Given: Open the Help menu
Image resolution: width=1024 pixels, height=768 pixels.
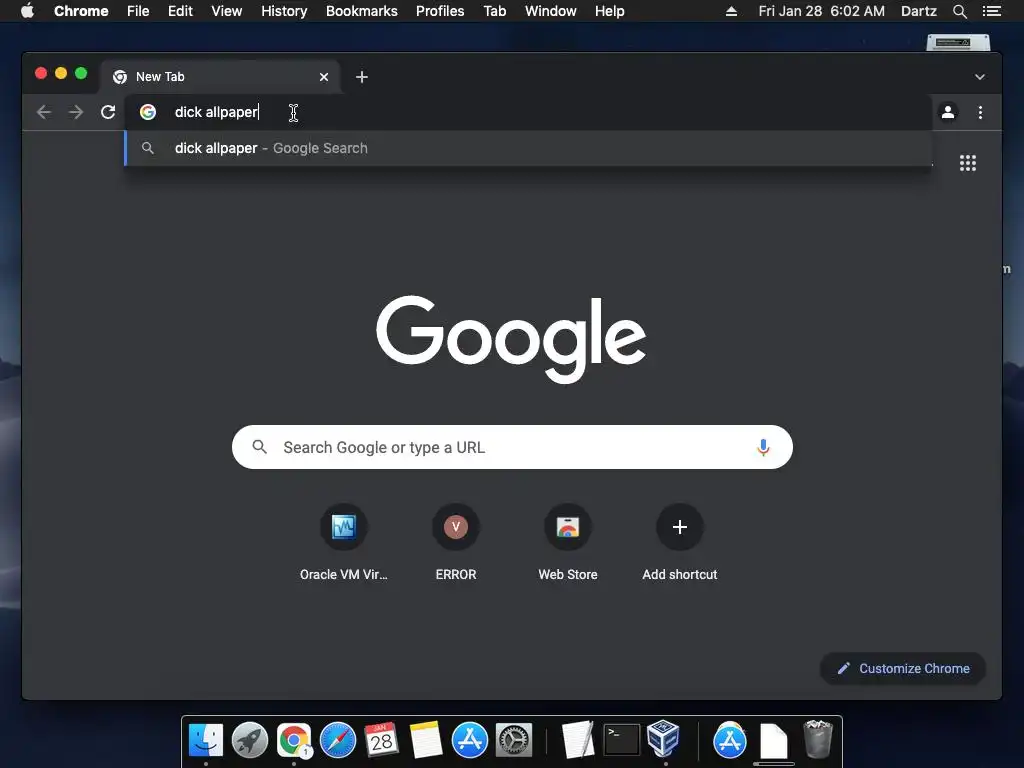Looking at the screenshot, I should pyautogui.click(x=609, y=11).
